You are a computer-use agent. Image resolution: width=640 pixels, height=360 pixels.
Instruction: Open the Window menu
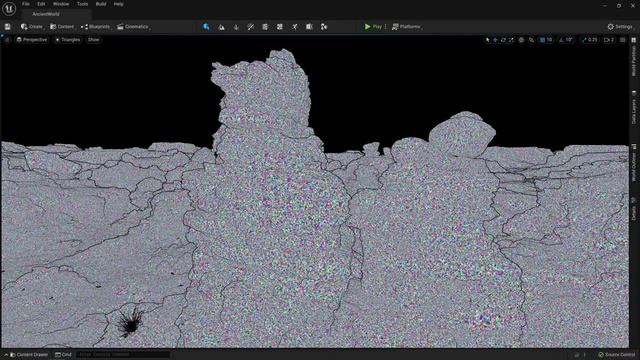pos(61,4)
